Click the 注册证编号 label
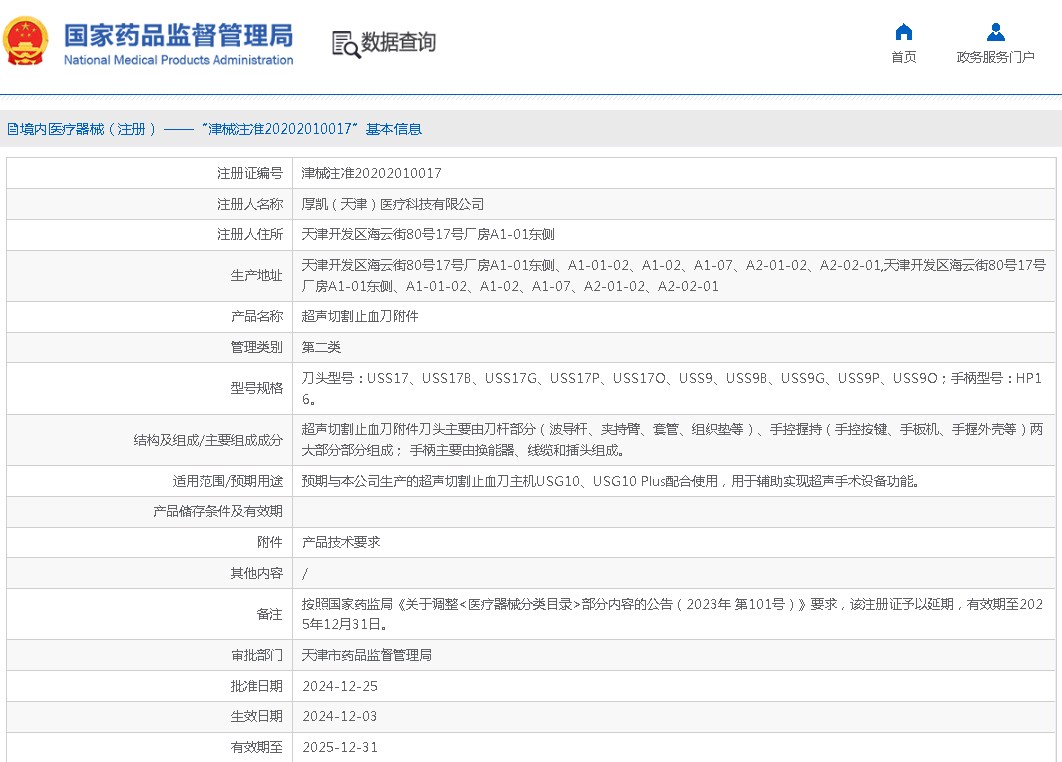Screen dimensions: 1062x762 point(250,173)
